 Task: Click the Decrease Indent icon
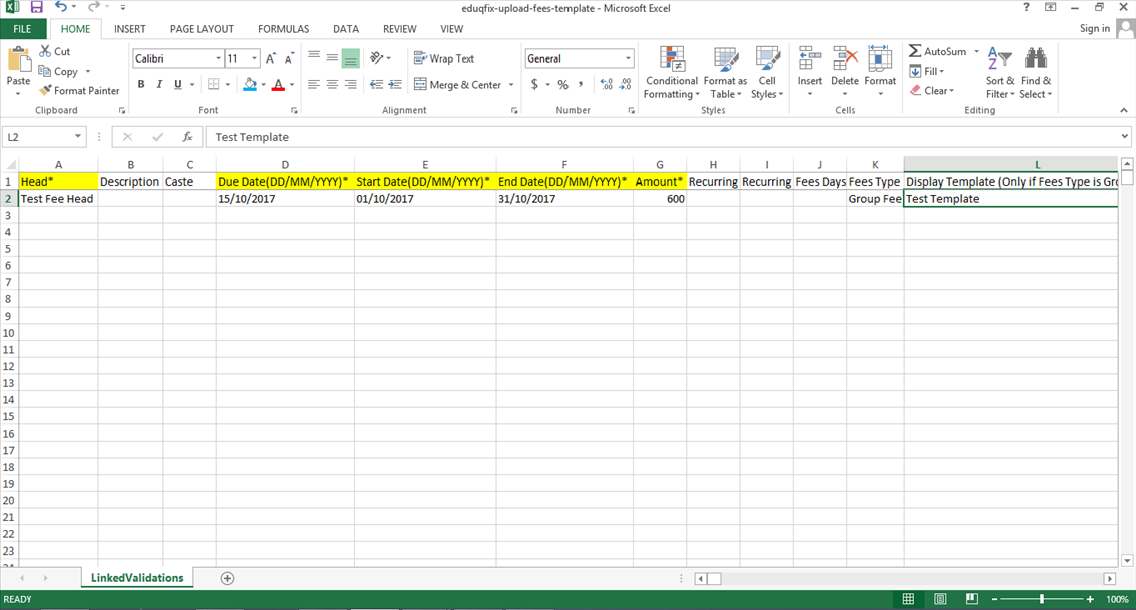pyautogui.click(x=376, y=85)
